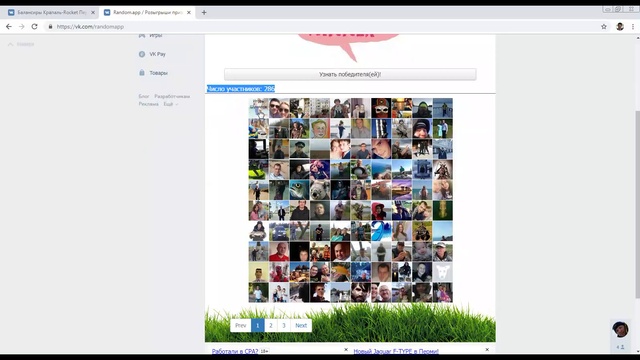
Task: Collapse the left sidebar Наверх arrow
Action: [11, 44]
